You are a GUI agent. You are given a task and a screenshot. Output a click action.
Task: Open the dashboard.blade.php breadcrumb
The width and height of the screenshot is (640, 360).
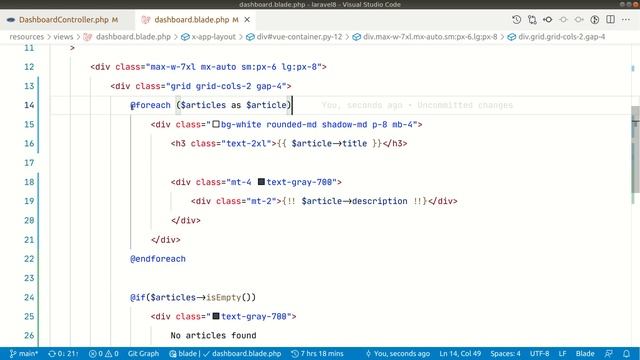click(x=133, y=37)
